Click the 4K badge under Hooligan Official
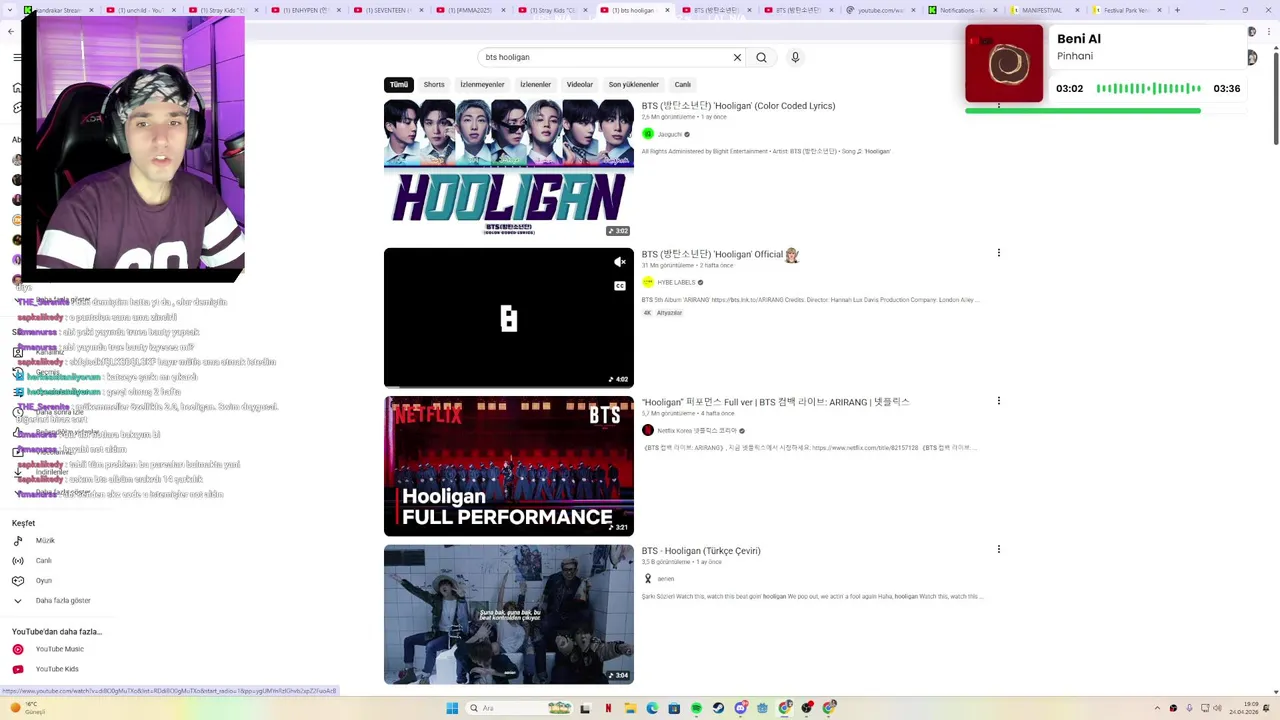The image size is (1280, 720). (647, 313)
